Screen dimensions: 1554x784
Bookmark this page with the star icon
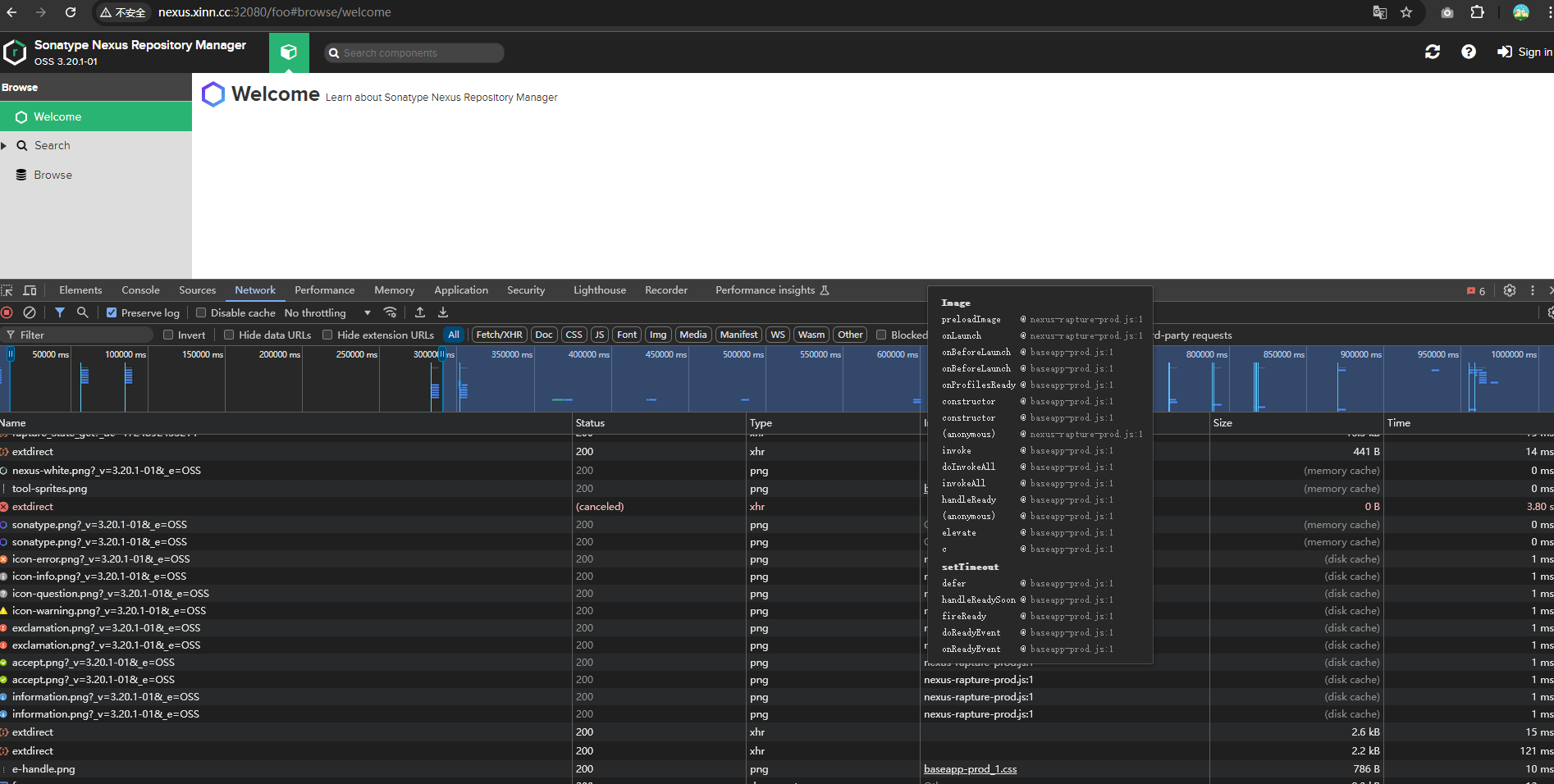1406,12
